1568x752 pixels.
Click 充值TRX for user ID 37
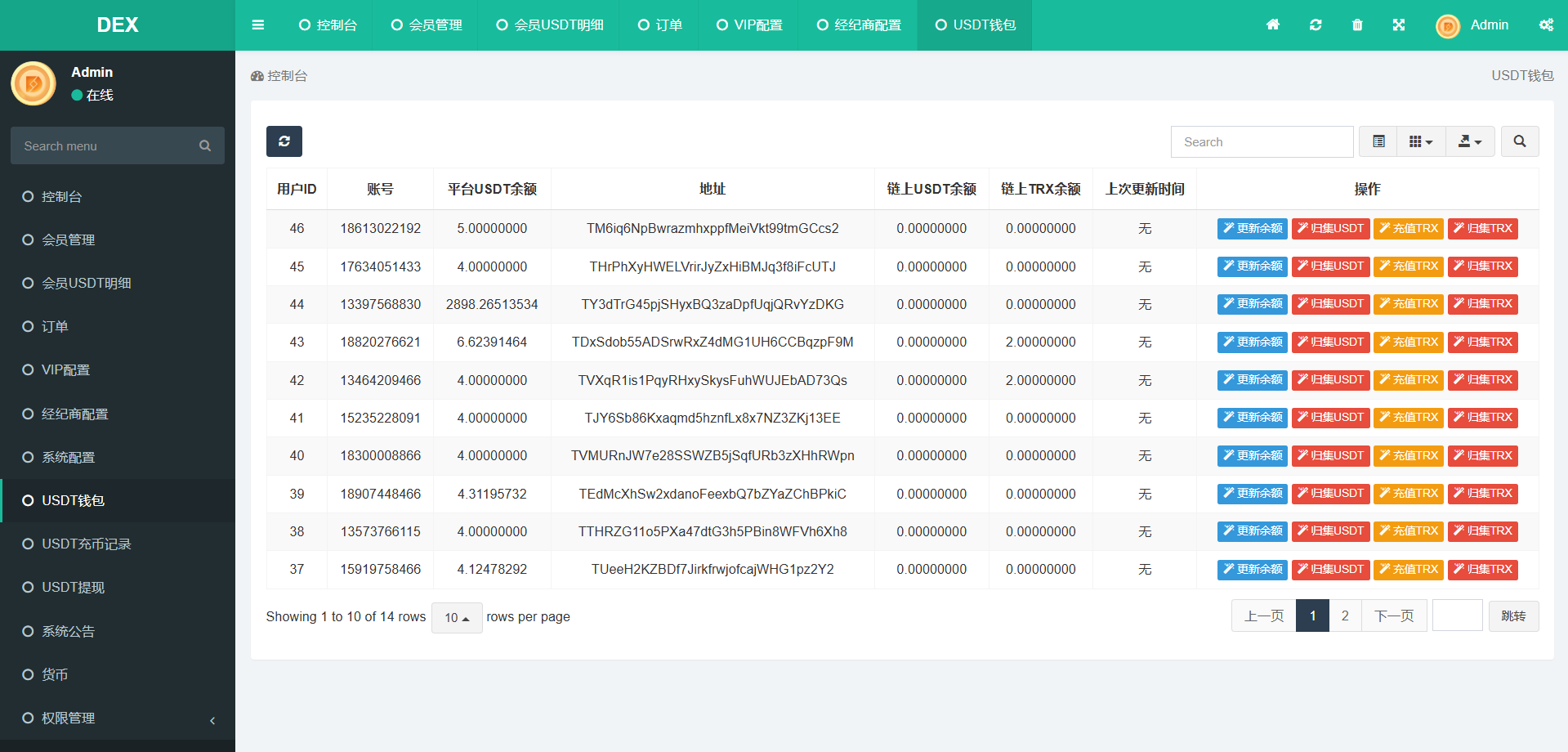[x=1408, y=570]
